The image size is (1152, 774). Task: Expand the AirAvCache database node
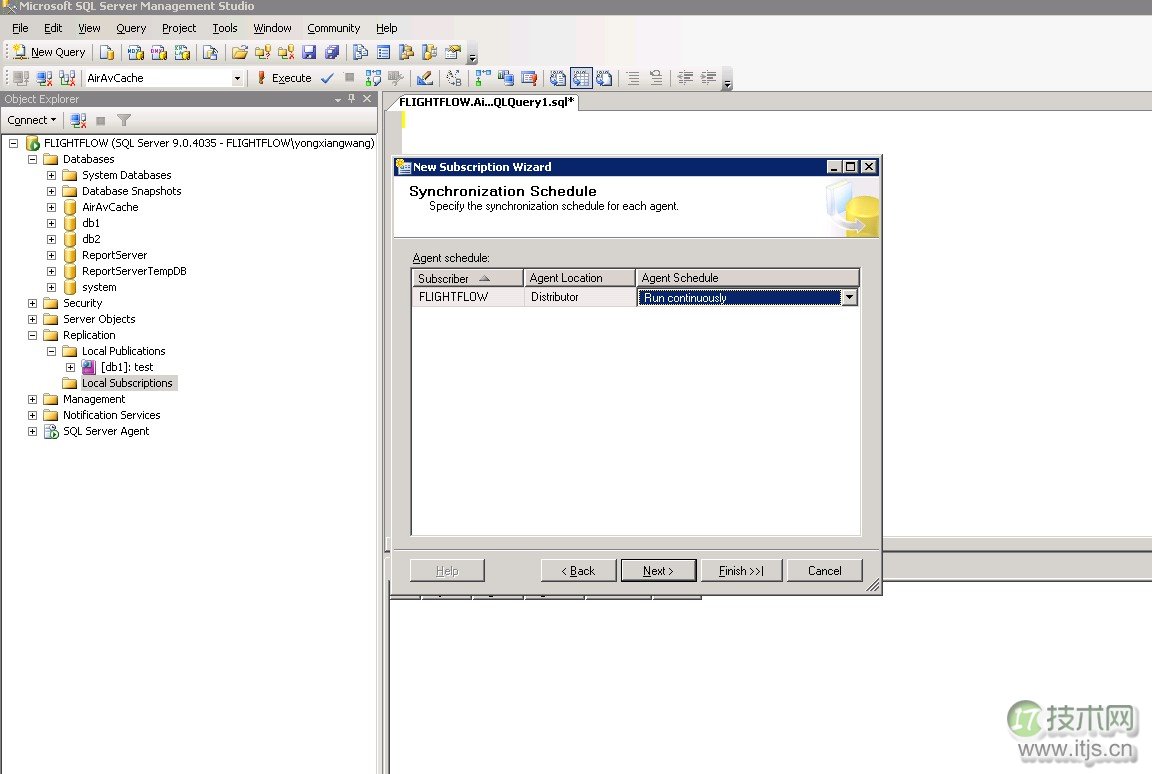[x=51, y=207]
